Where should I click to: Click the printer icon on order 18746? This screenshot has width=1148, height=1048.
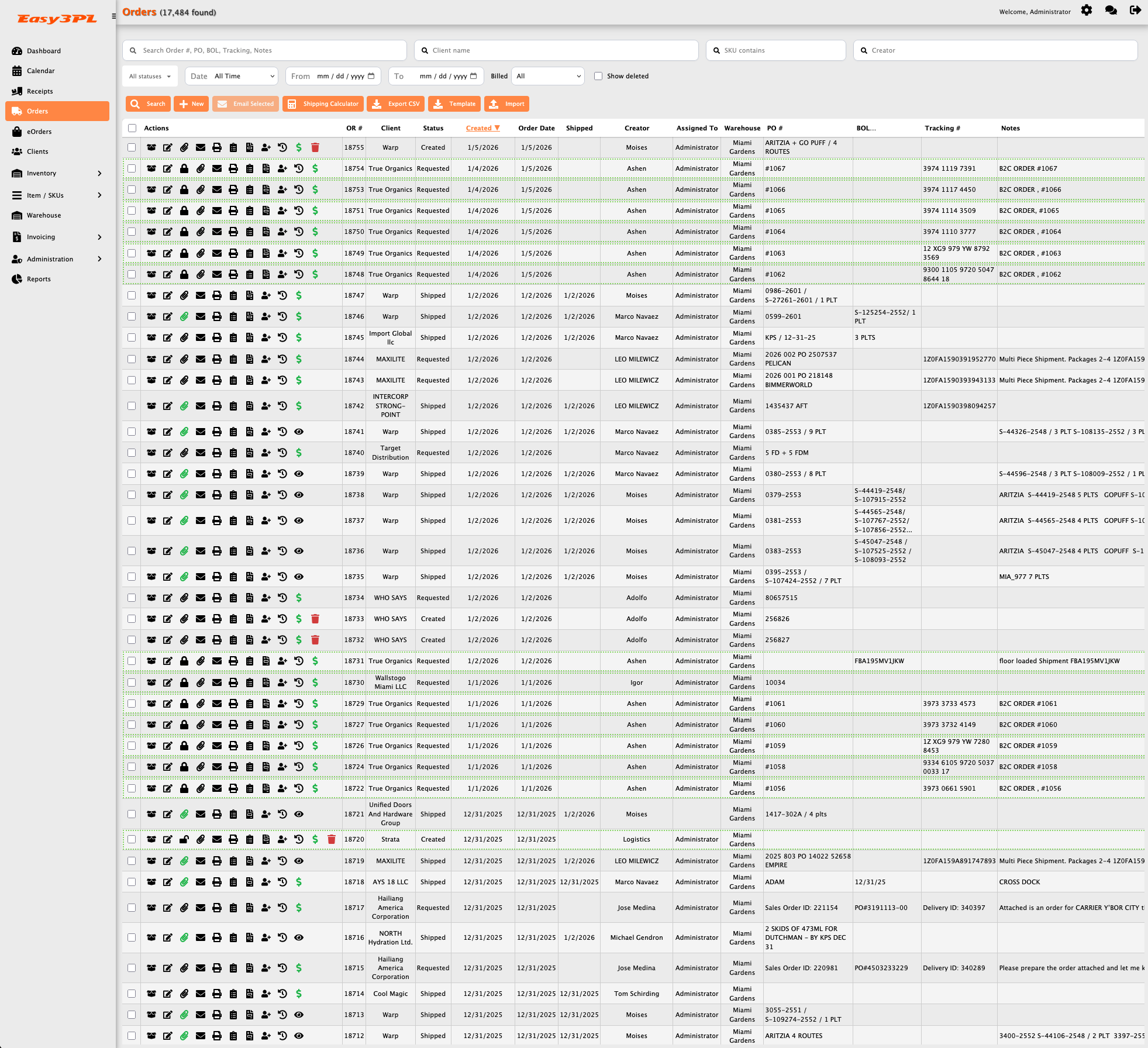(x=217, y=316)
